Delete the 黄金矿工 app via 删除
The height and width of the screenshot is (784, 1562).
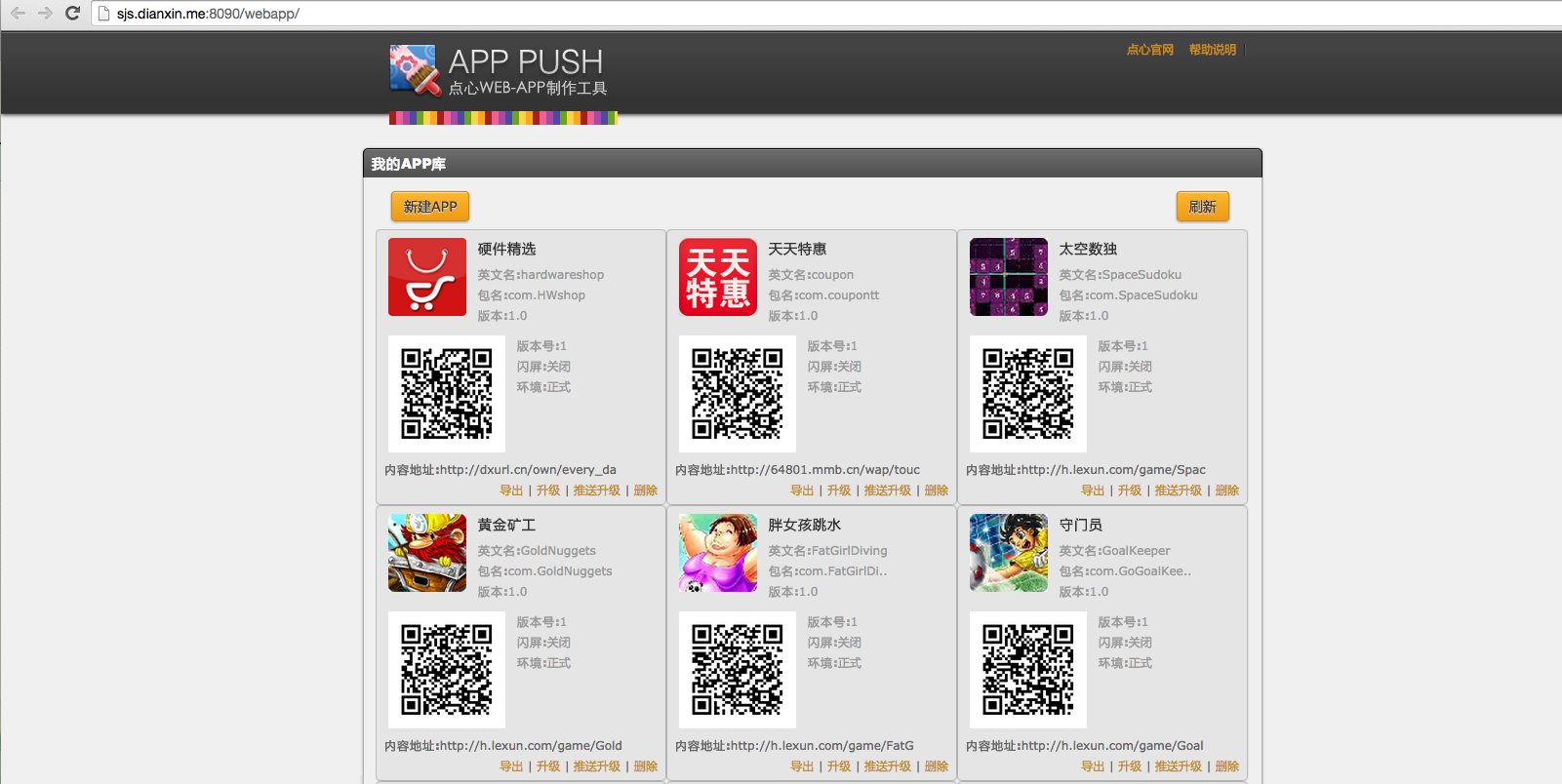646,766
